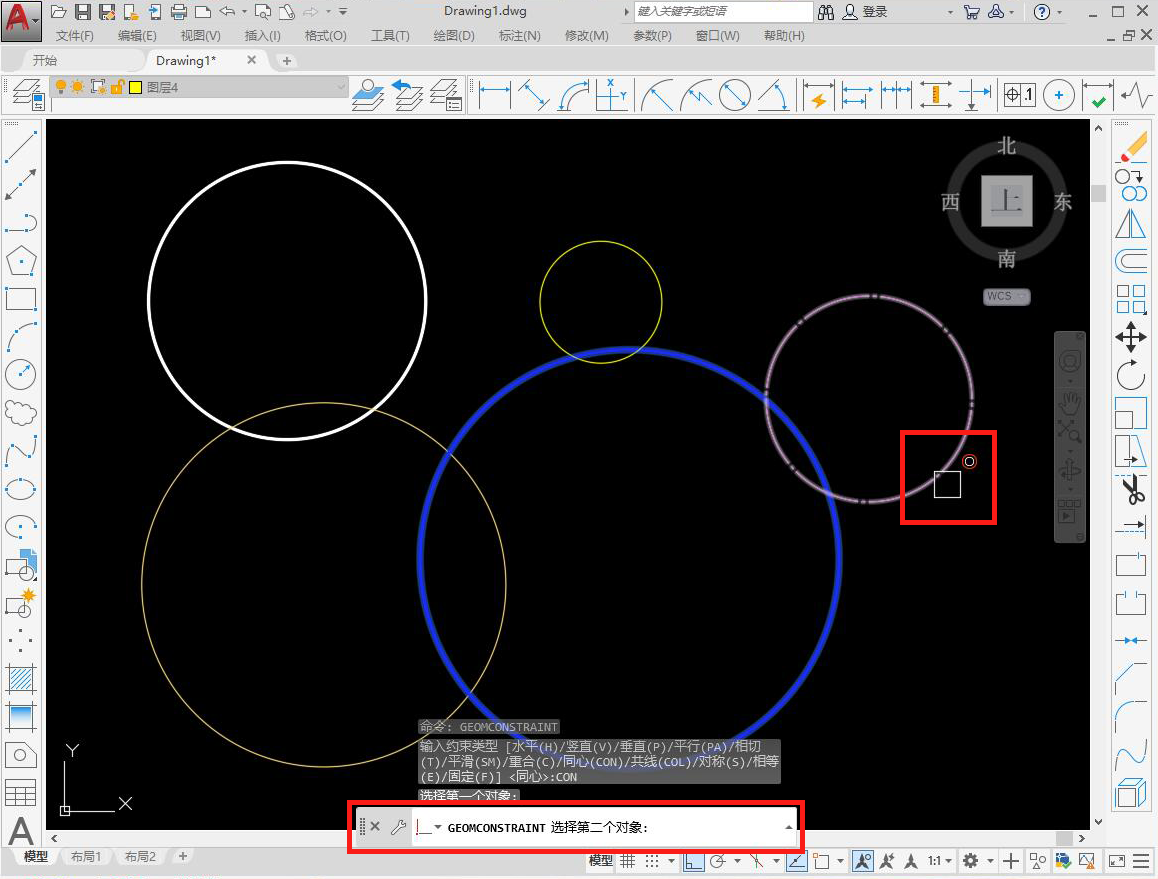Expand the 图层4 layer dropdown
The width and height of the screenshot is (1158, 879).
[340, 87]
